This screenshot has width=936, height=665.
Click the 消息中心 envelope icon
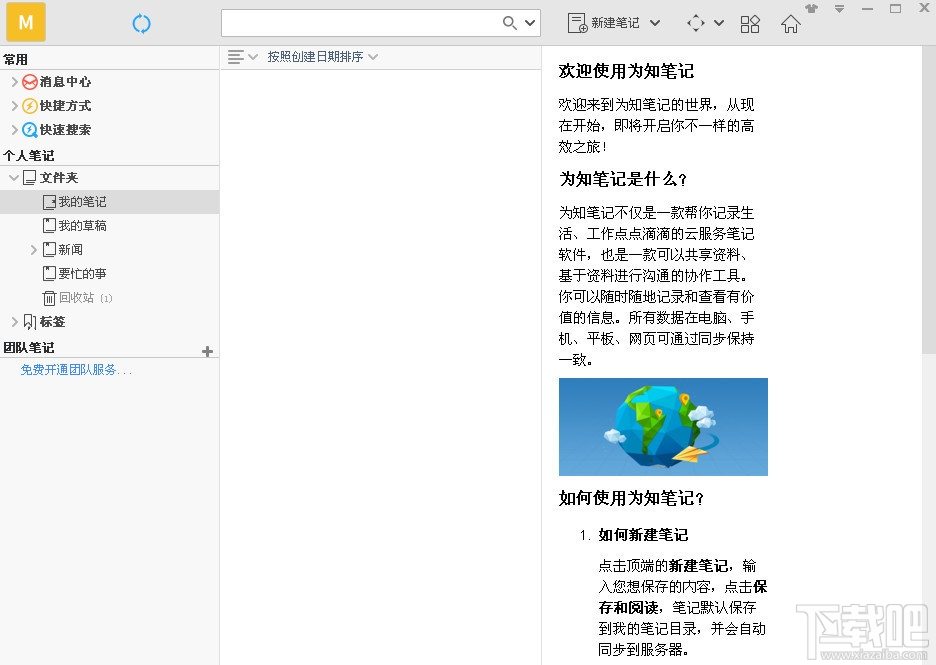[30, 82]
